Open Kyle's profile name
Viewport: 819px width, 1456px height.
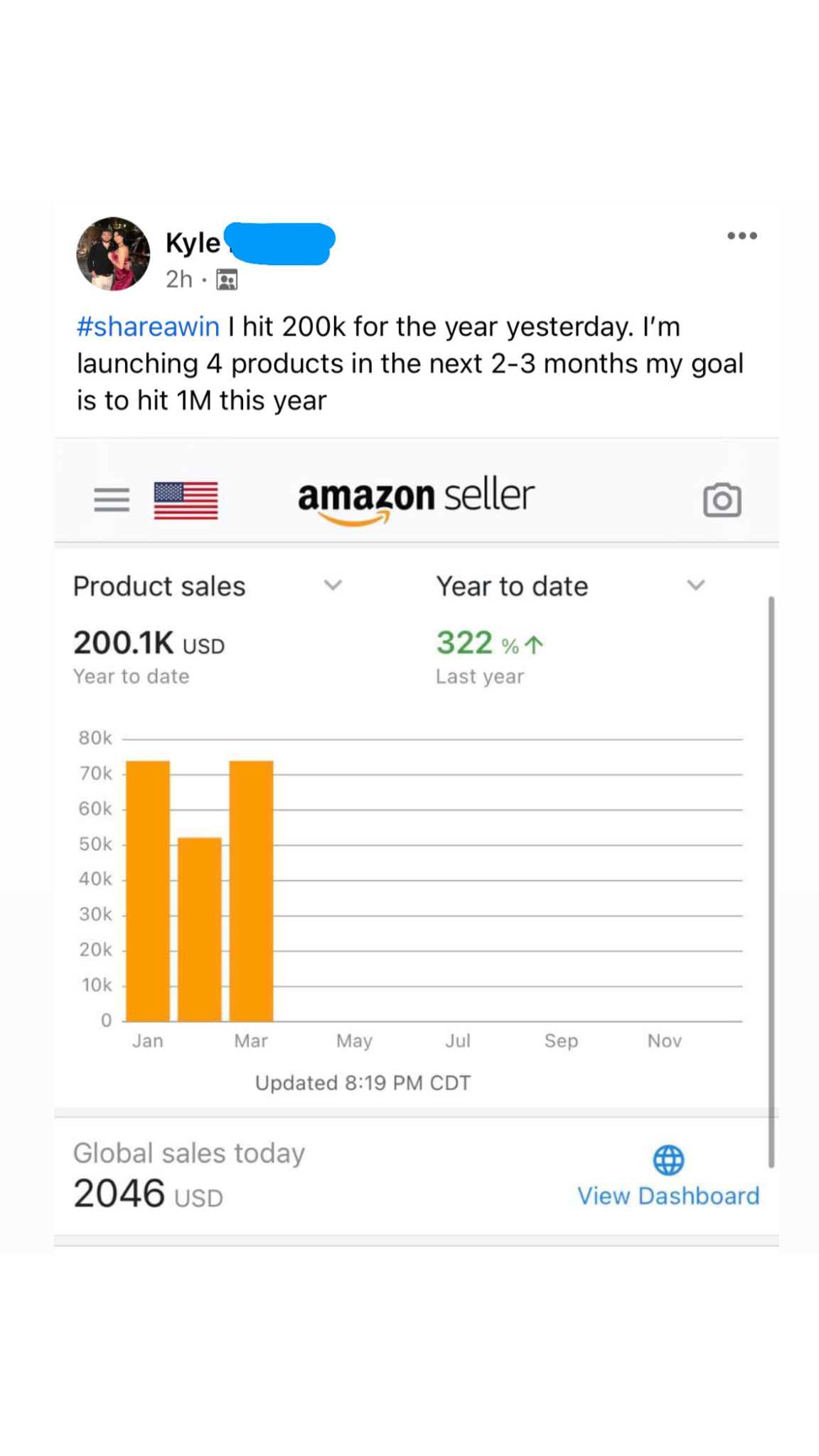tap(193, 243)
